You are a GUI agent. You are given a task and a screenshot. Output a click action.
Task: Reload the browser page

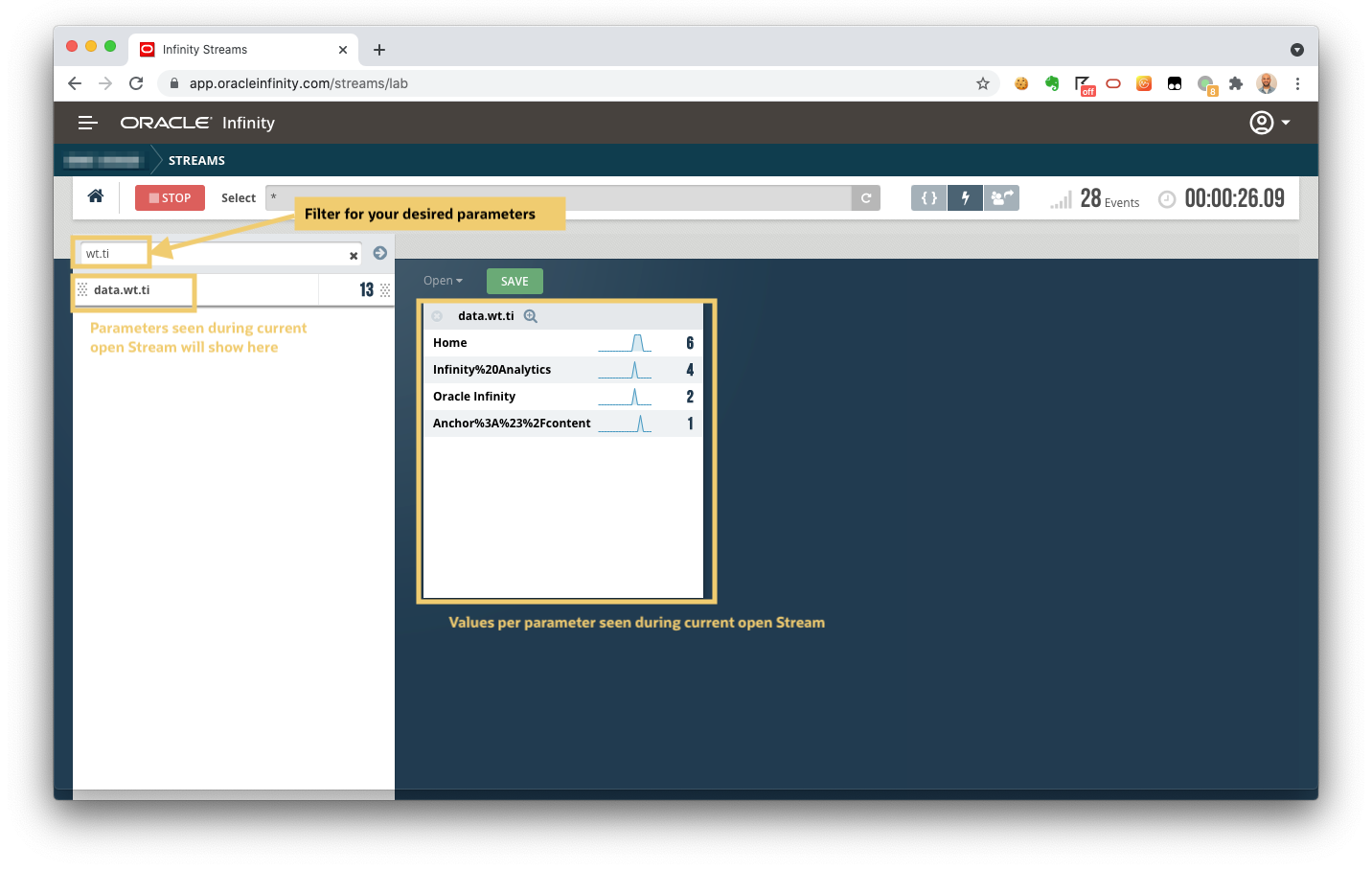[136, 83]
